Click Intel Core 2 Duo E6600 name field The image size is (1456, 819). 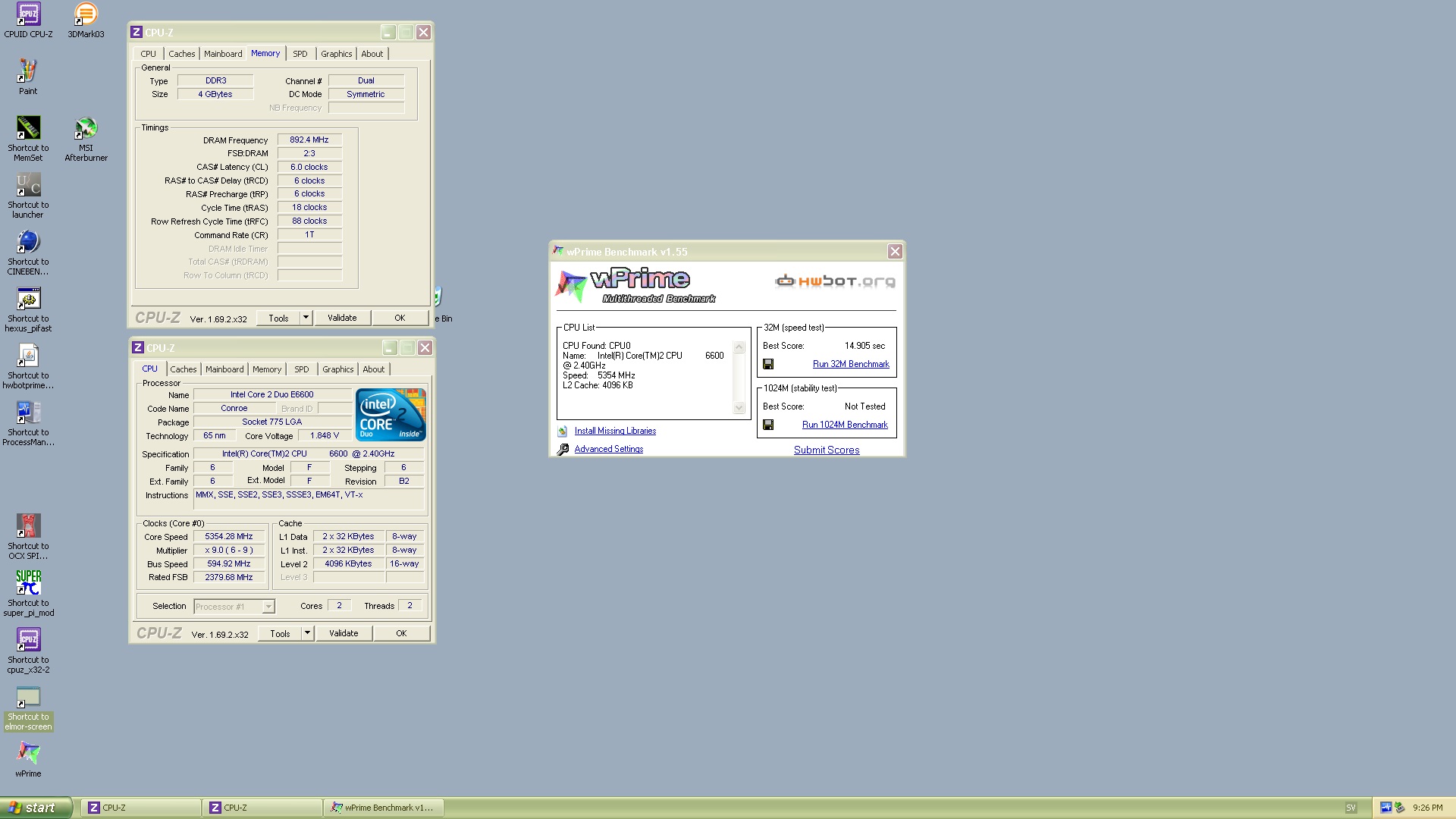pyautogui.click(x=272, y=394)
